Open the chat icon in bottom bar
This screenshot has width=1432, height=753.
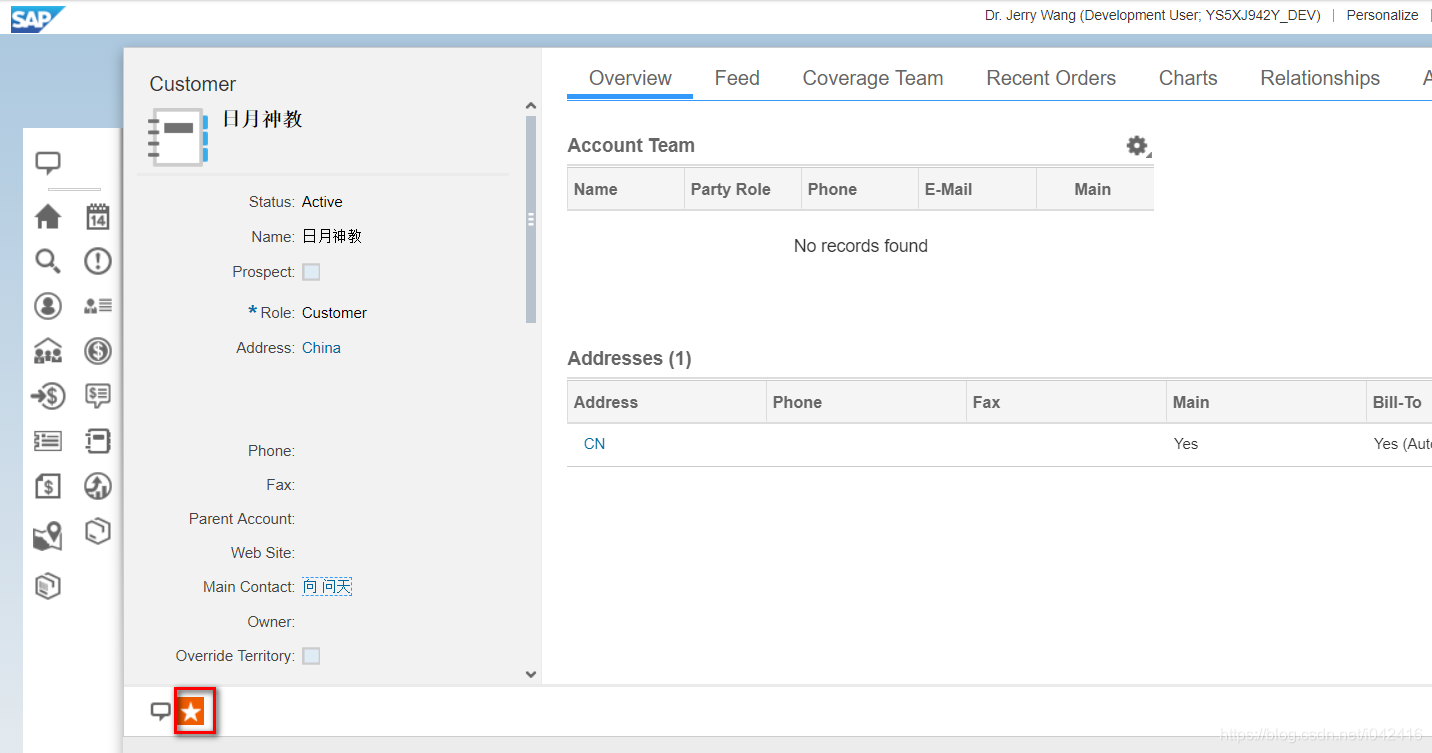[x=160, y=712]
